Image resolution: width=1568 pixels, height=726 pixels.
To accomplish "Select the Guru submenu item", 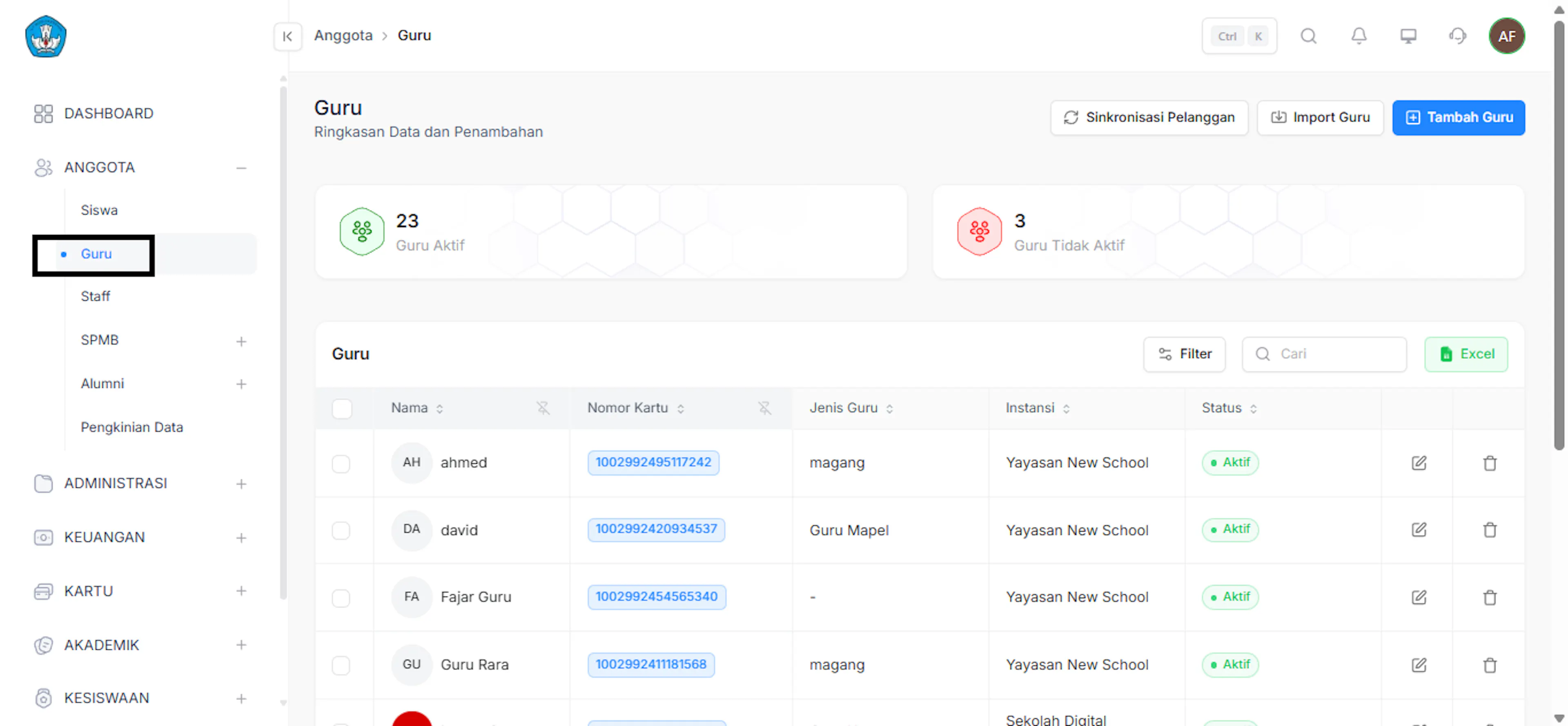I will click(96, 253).
